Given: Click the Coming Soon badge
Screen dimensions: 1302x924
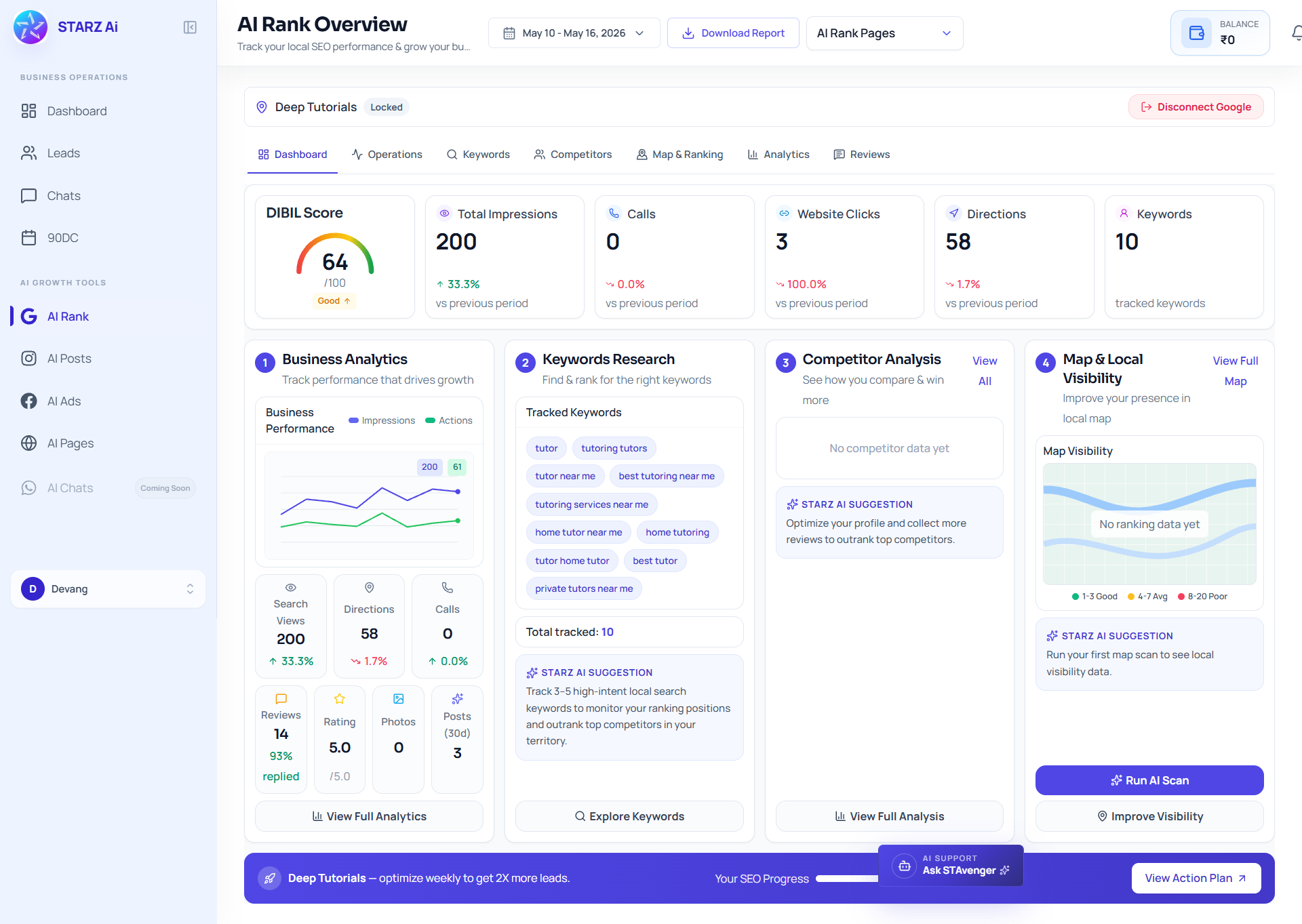Looking at the screenshot, I should coord(165,488).
